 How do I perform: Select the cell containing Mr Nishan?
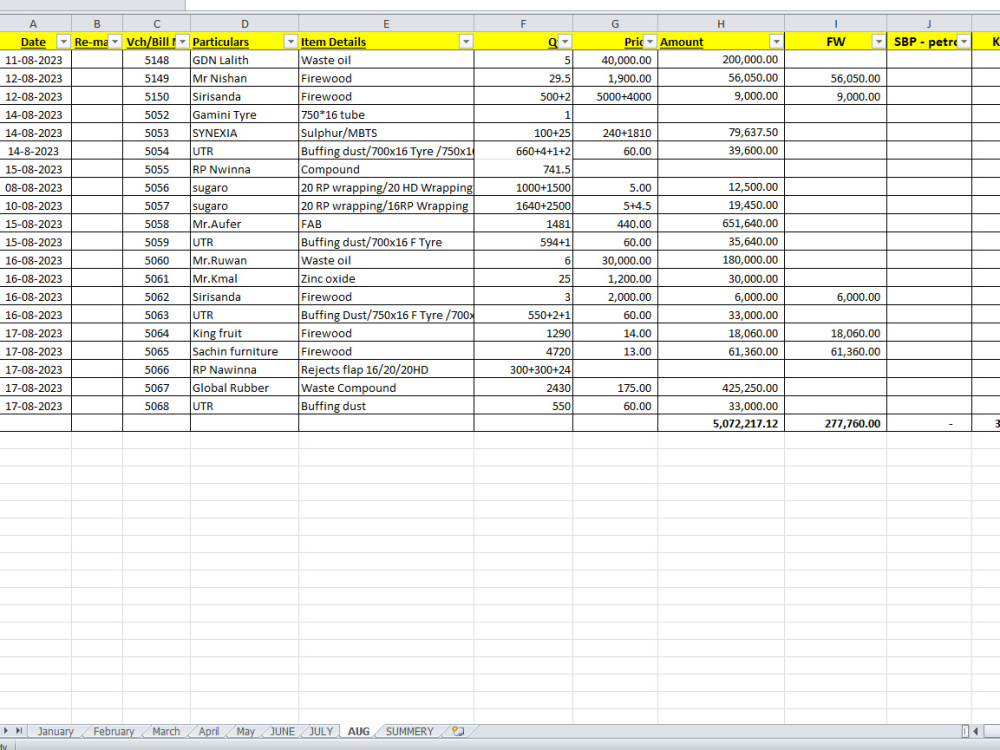click(244, 78)
